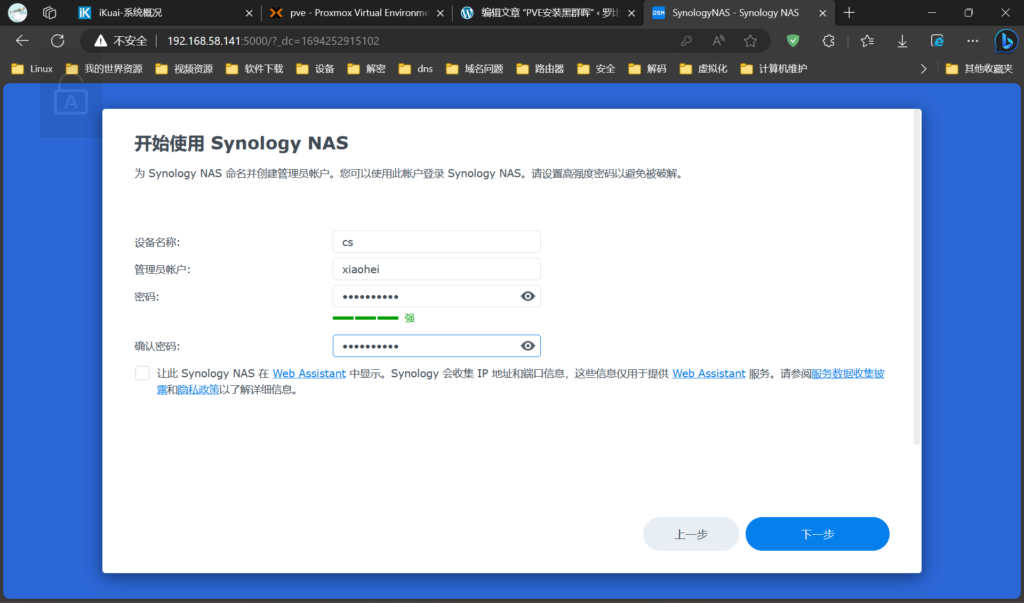This screenshot has height=603, width=1024.
Task: Click the 设备名称 input field
Action: tap(436, 242)
